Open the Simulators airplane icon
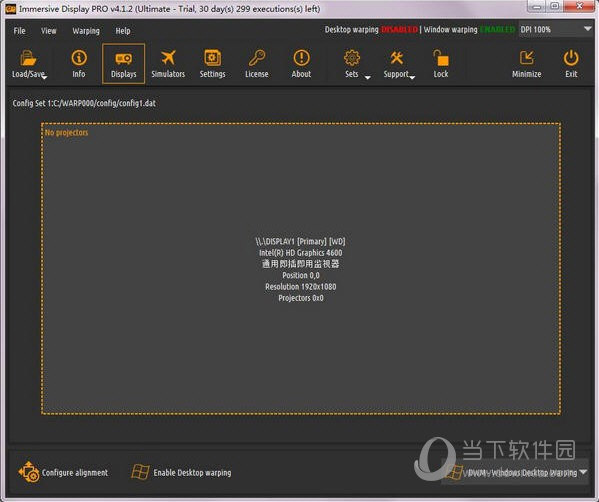This screenshot has width=599, height=502. pyautogui.click(x=168, y=58)
